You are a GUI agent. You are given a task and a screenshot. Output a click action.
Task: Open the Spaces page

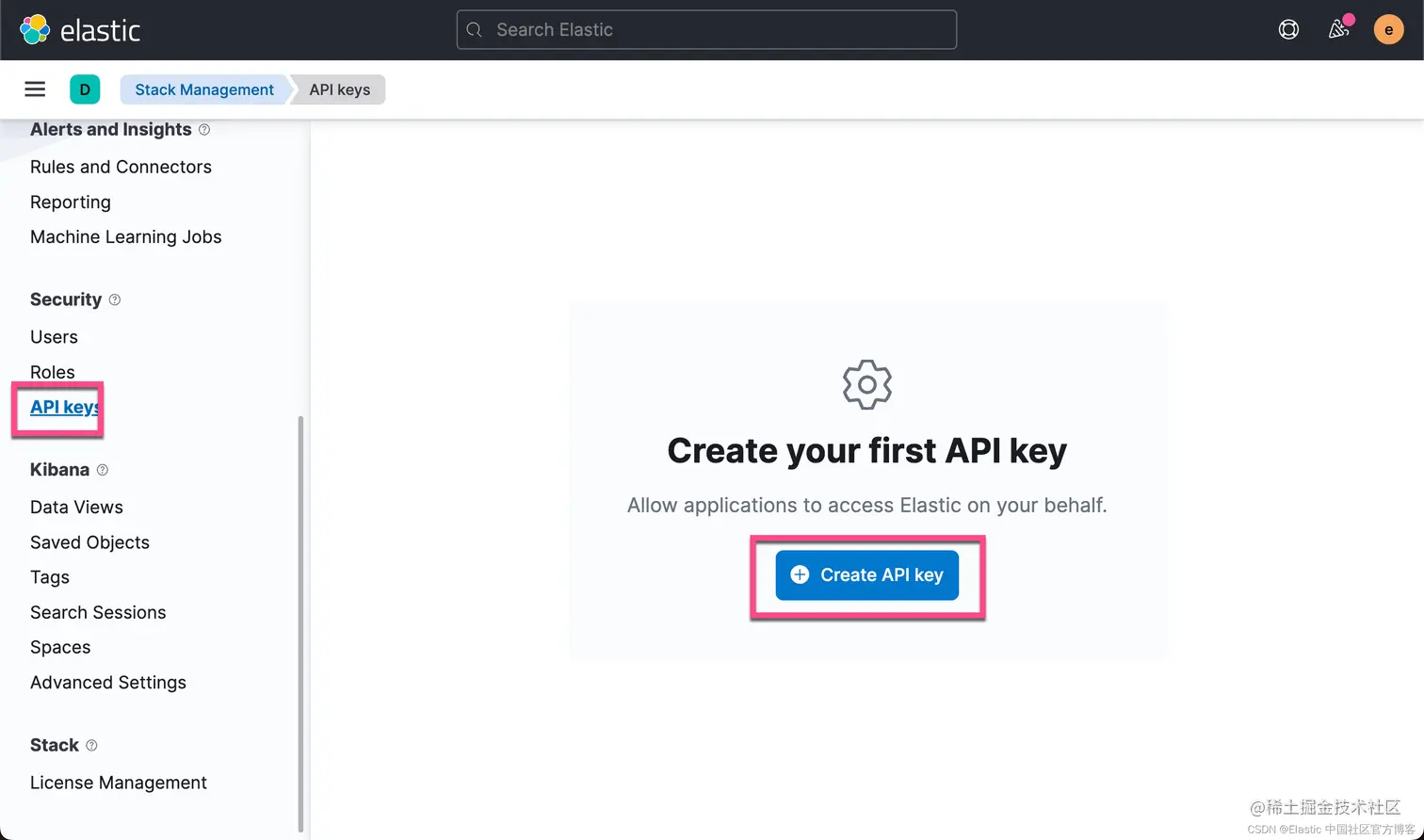click(60, 648)
